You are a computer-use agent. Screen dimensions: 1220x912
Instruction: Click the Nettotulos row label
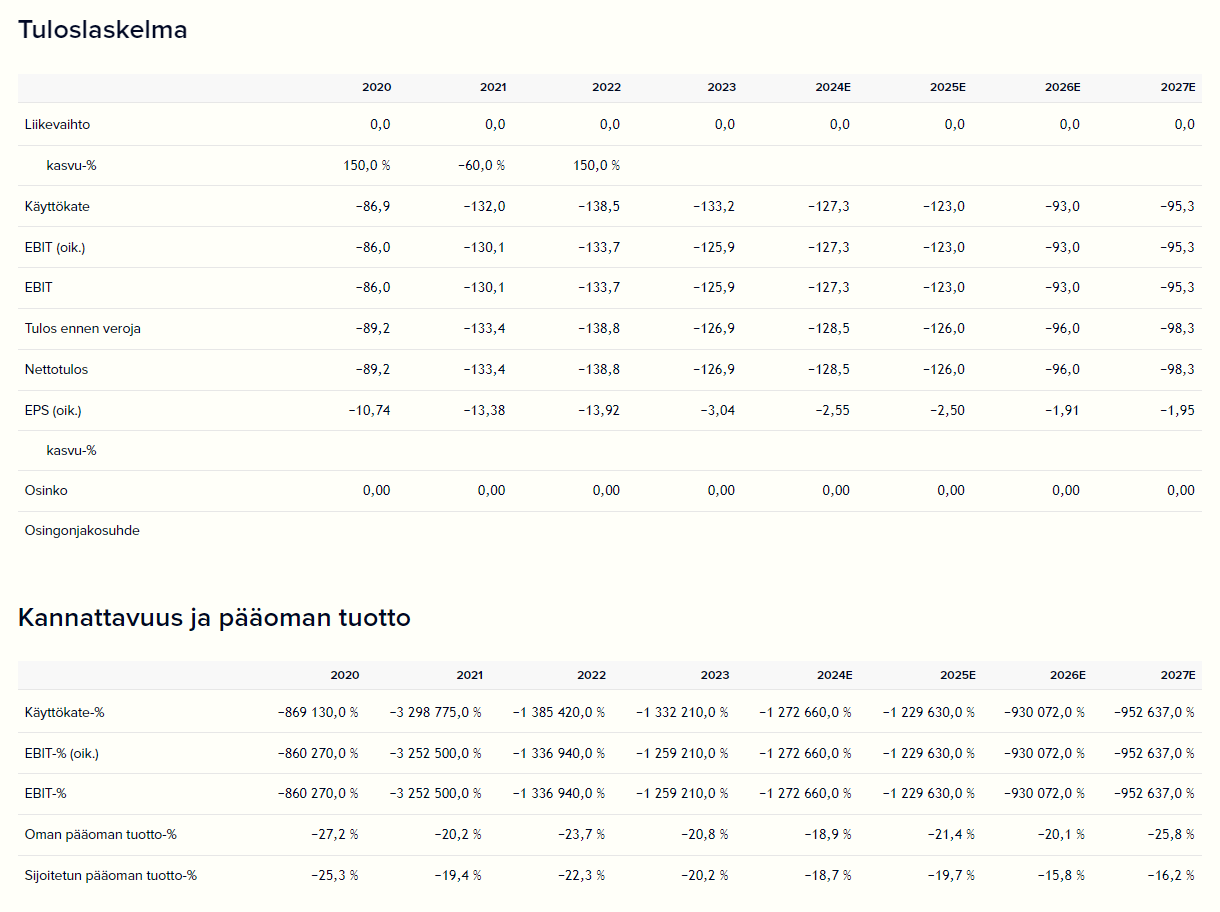pos(56,370)
